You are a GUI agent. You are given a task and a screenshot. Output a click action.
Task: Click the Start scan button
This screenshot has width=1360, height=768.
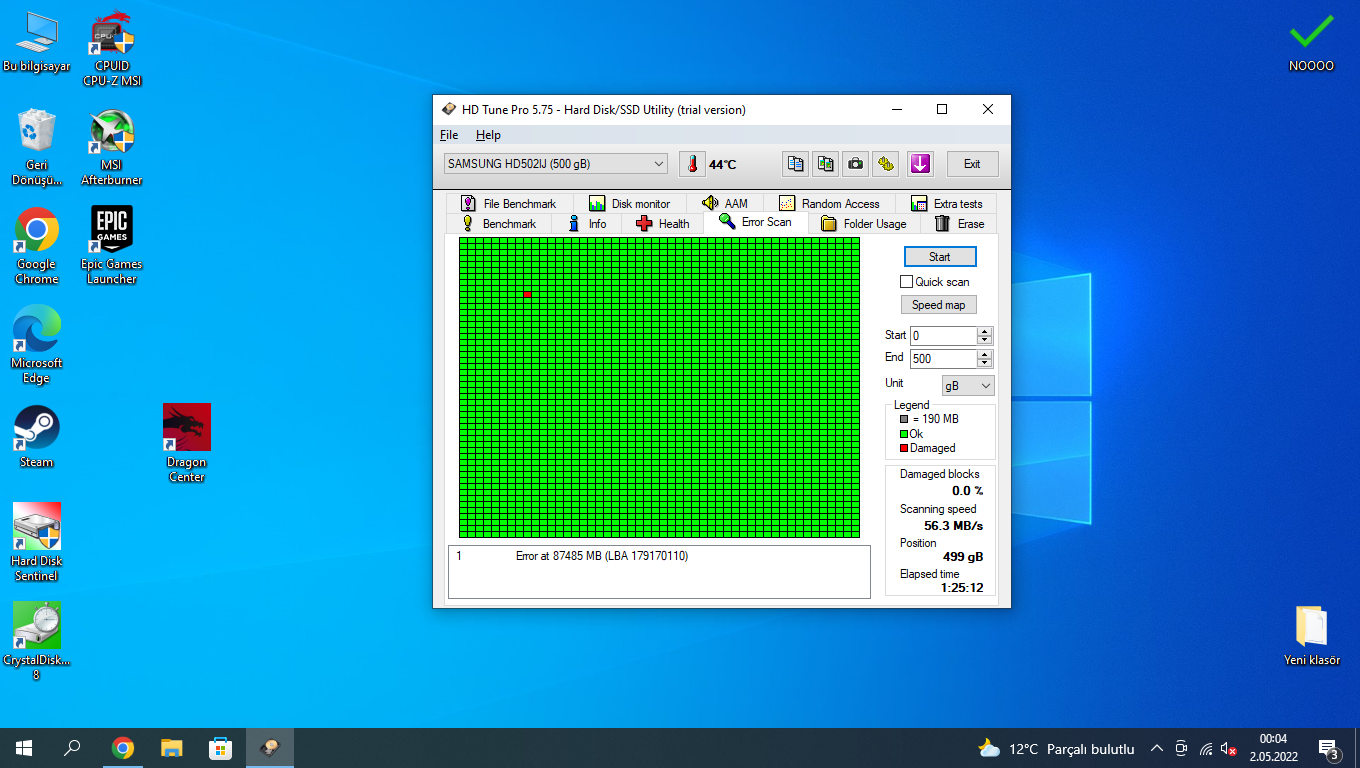click(939, 257)
